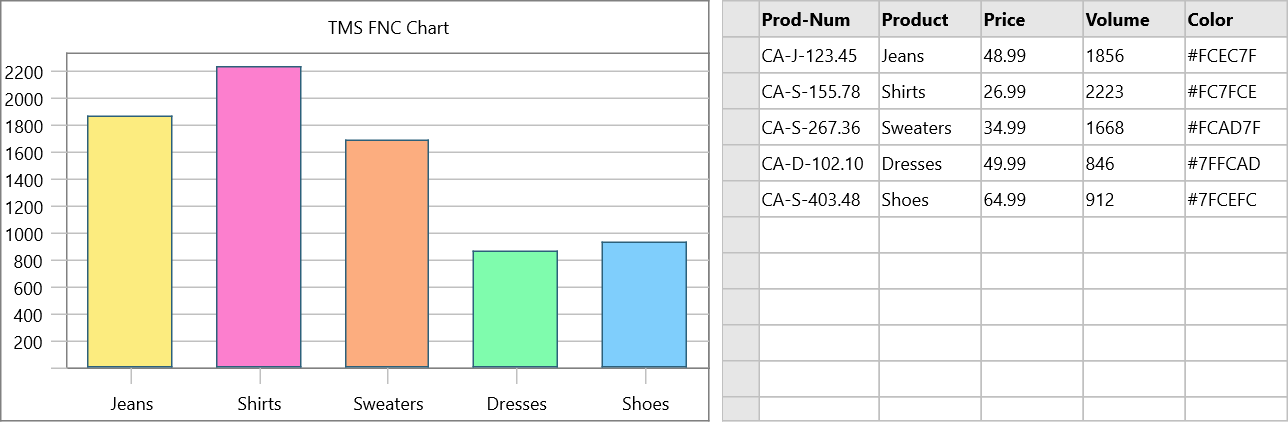This screenshot has width=1288, height=422.
Task: Select cell CA-J-123.45
Action: (x=819, y=56)
